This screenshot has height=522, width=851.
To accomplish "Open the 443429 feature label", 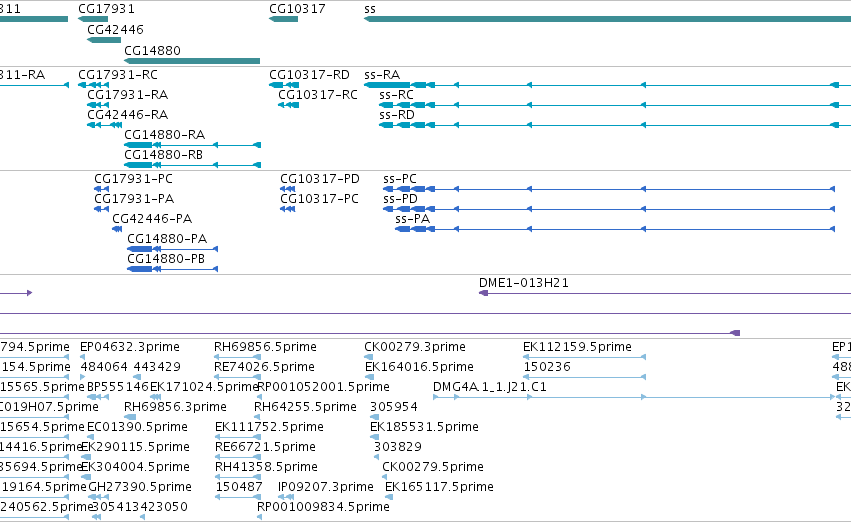I will (157, 367).
